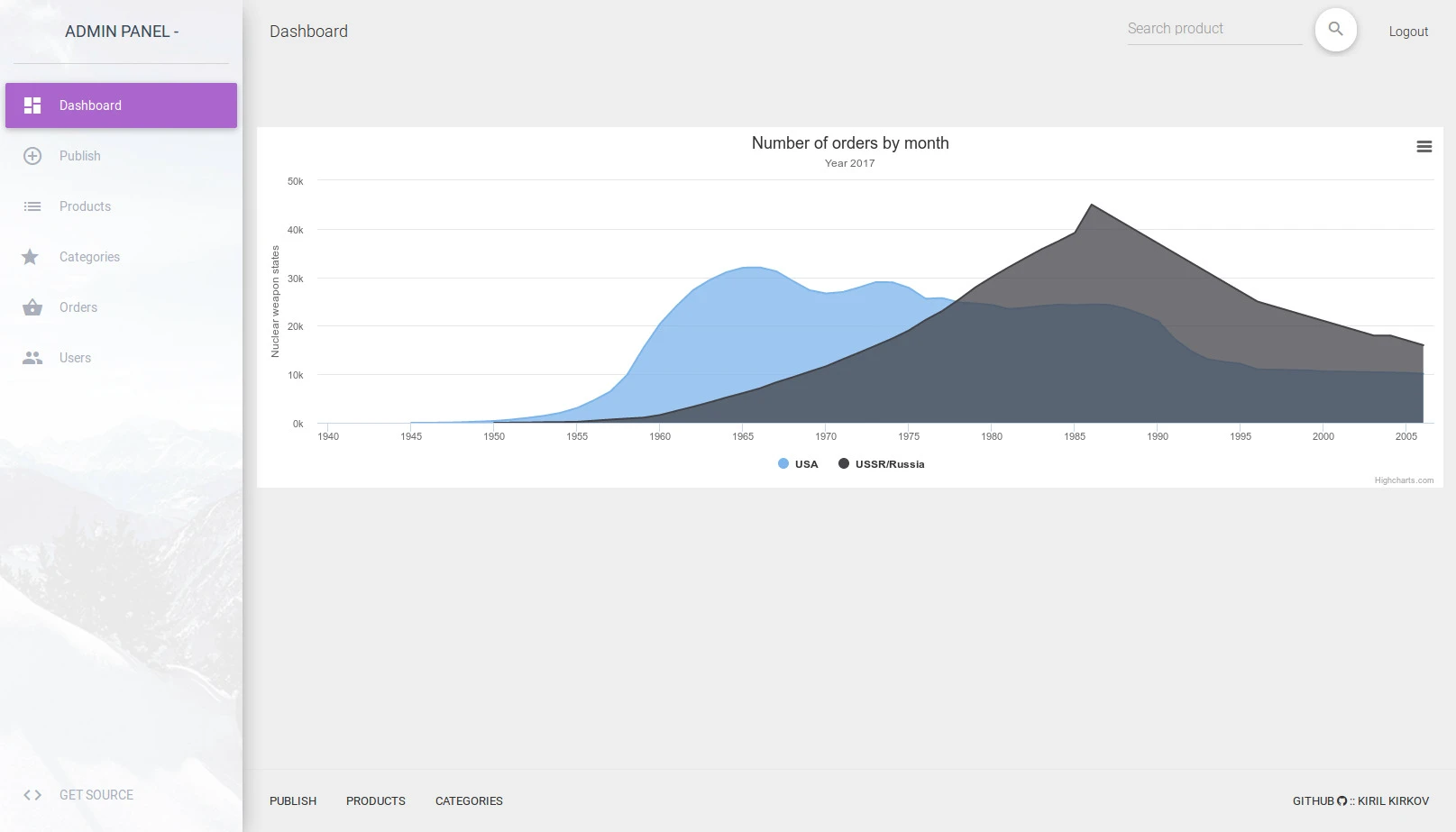
Task: Visit the GitHub Kiril Kirkov link
Action: 1360,800
